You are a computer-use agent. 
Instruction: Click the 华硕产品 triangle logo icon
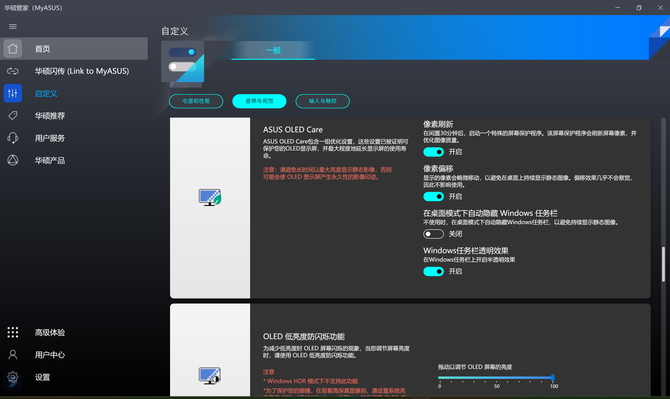point(13,160)
